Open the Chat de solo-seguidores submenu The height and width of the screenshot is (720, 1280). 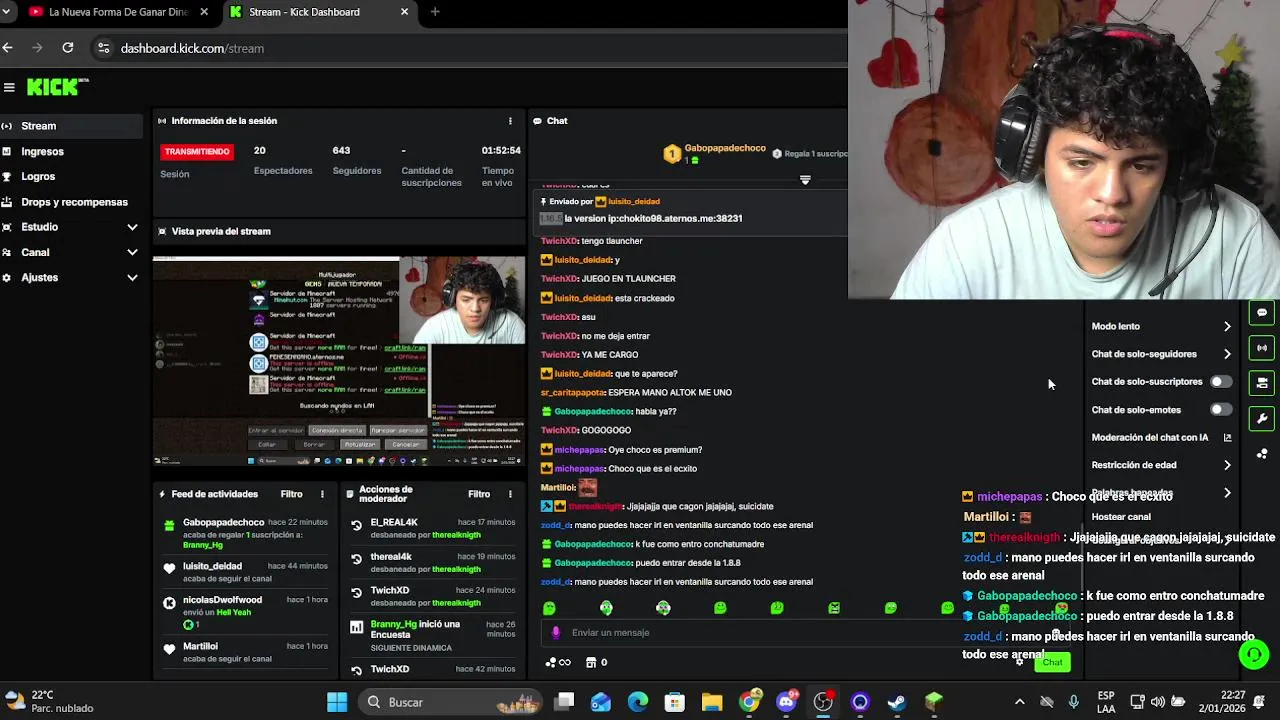[1163, 354]
